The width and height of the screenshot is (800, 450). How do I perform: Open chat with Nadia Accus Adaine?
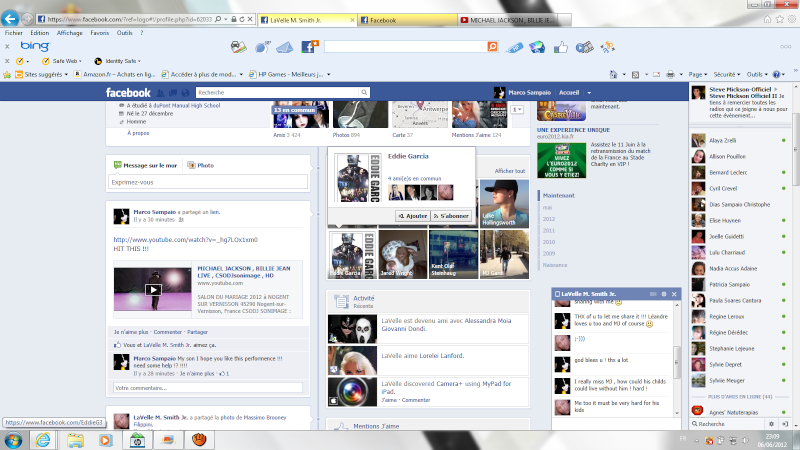point(739,268)
